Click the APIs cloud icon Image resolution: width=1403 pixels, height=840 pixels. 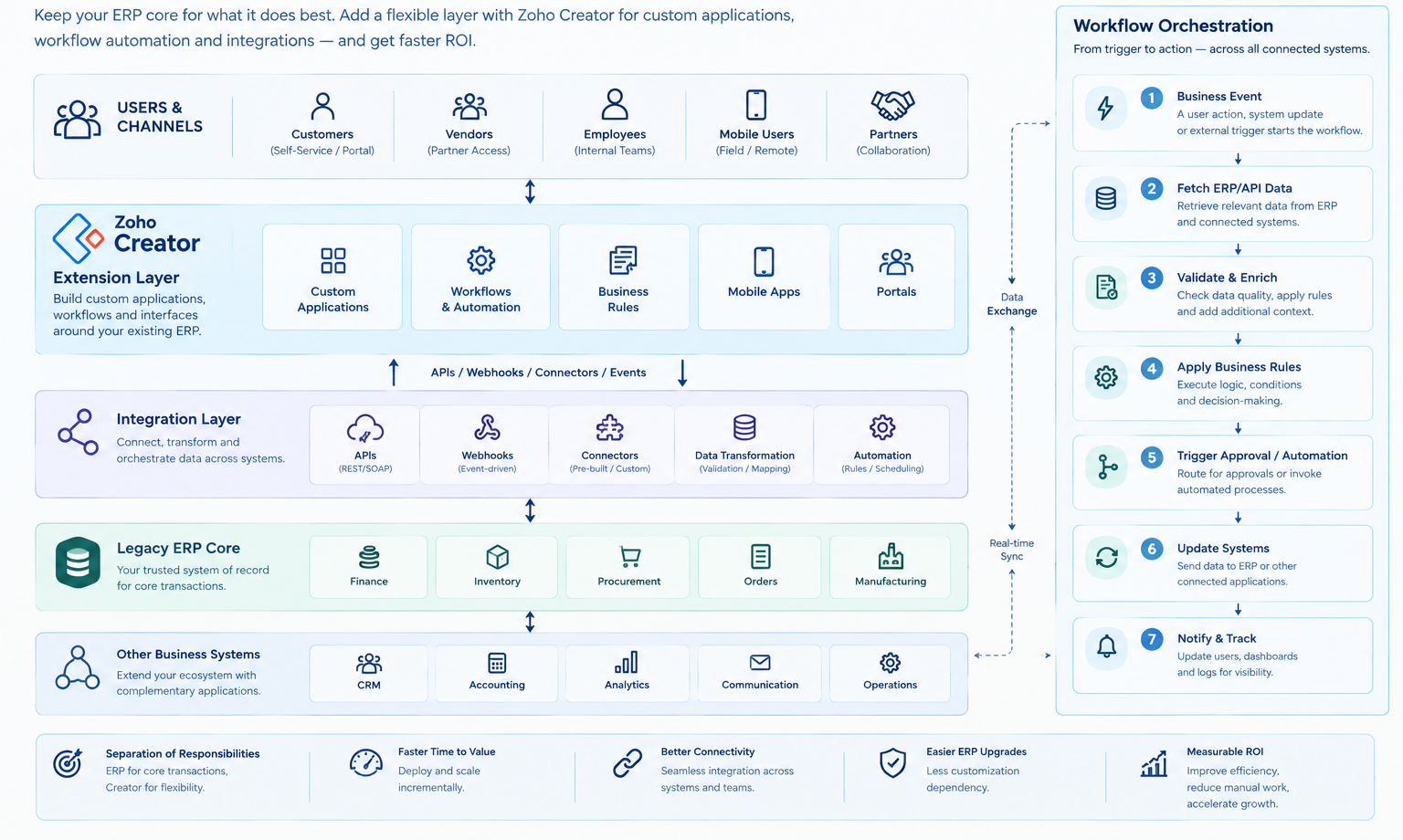[365, 428]
